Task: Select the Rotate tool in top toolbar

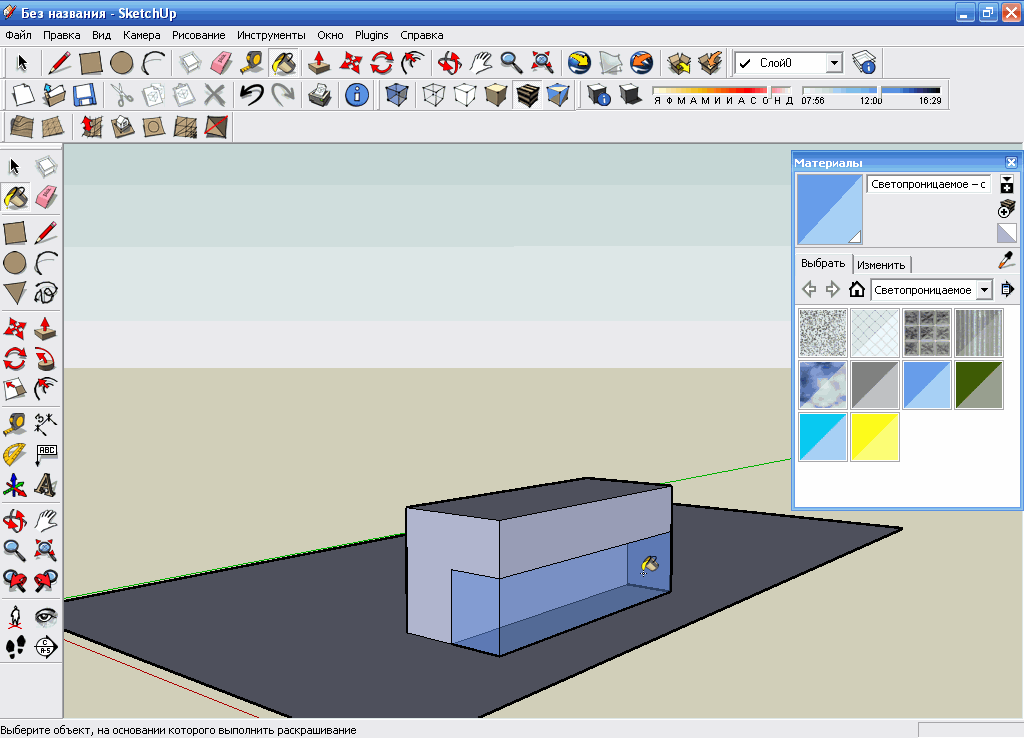Action: point(382,63)
